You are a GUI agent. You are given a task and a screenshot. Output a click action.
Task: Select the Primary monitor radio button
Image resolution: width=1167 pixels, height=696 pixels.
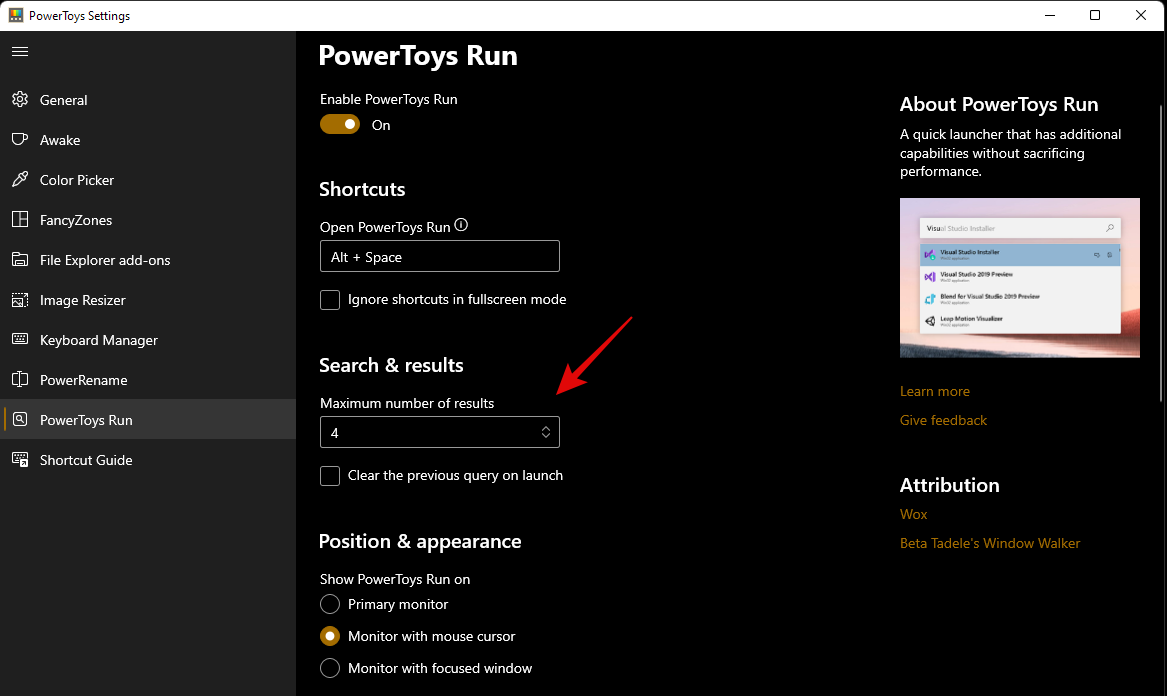click(x=330, y=604)
